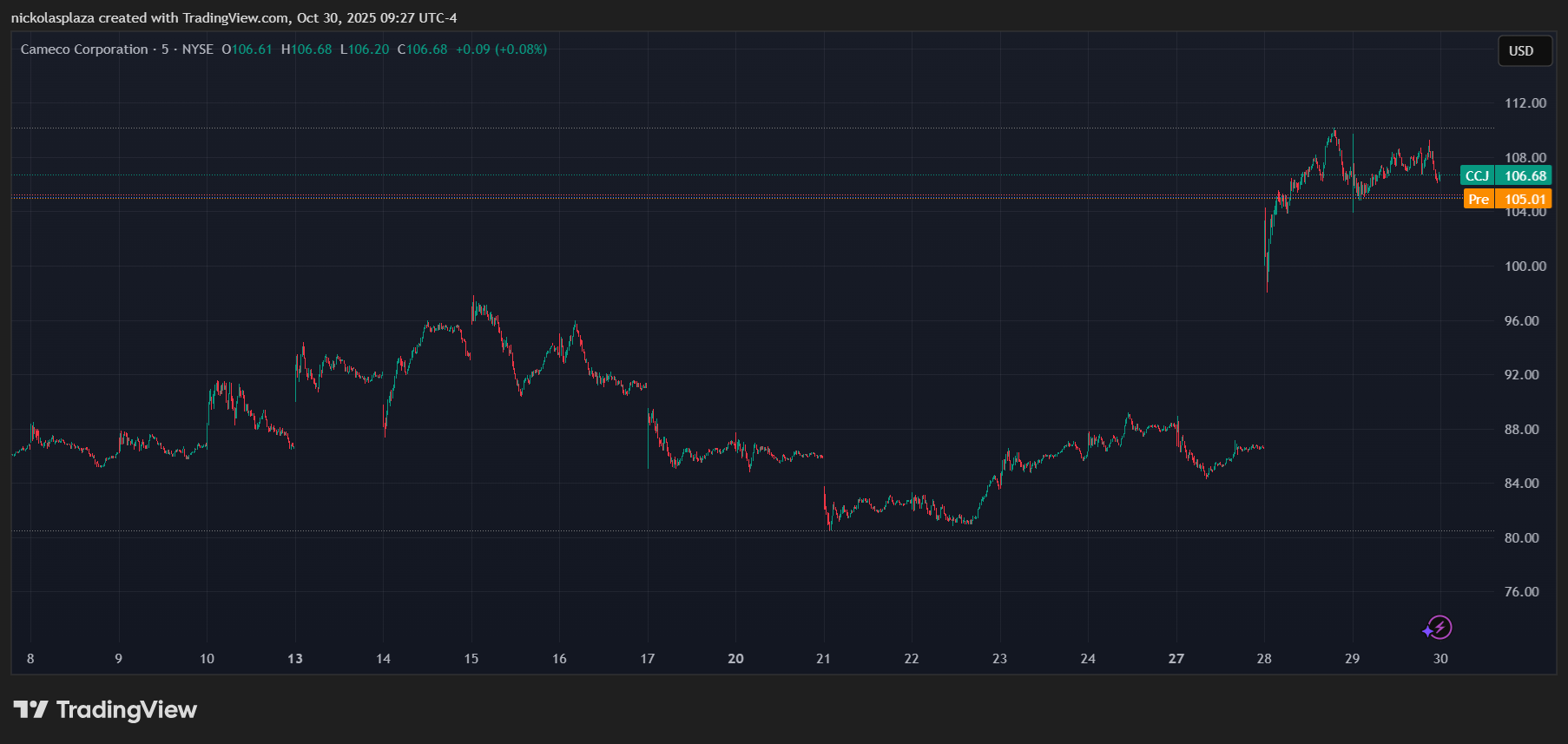Screen dimensions: 1568x744
Task: Click the 20 date label on time axis
Action: [x=735, y=659]
